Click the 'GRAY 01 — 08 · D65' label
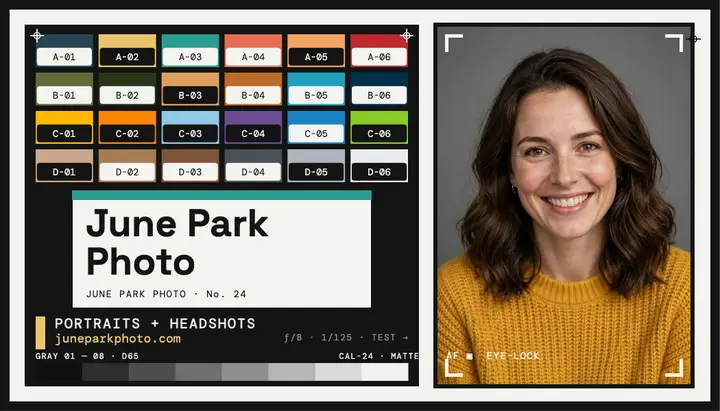The height and width of the screenshot is (411, 720). (x=87, y=356)
